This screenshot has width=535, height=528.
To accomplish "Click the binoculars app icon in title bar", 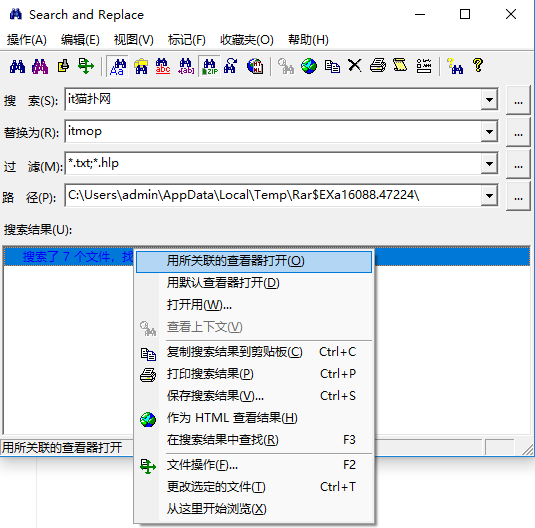I will click(x=16, y=14).
